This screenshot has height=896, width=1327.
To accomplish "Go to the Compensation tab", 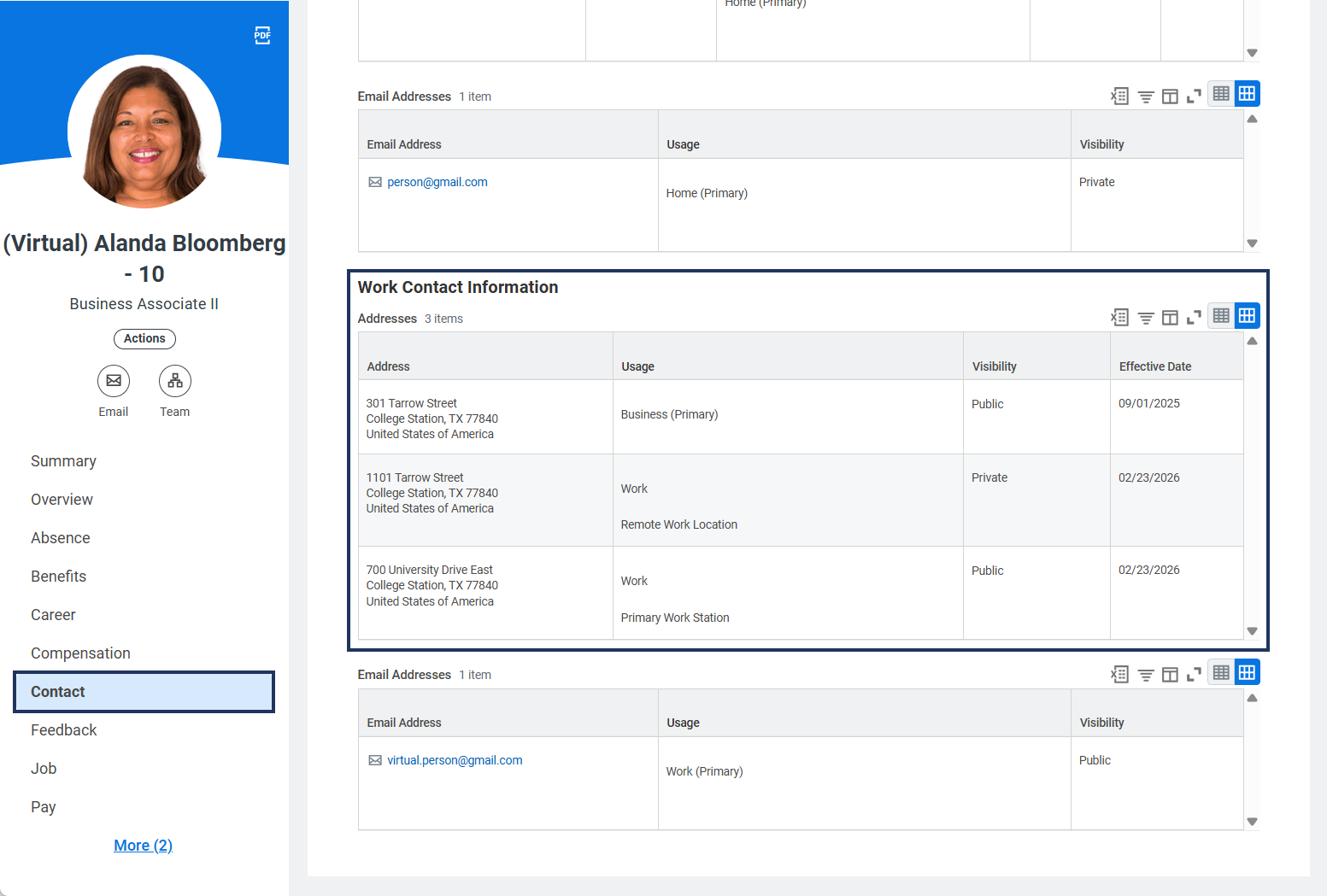I will 80,653.
